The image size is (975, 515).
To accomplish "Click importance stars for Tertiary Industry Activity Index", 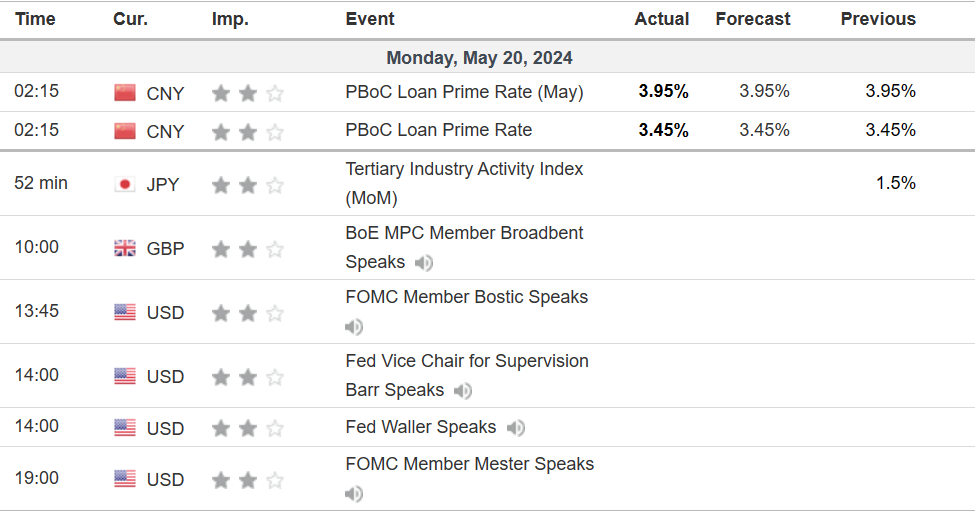I will (247, 185).
